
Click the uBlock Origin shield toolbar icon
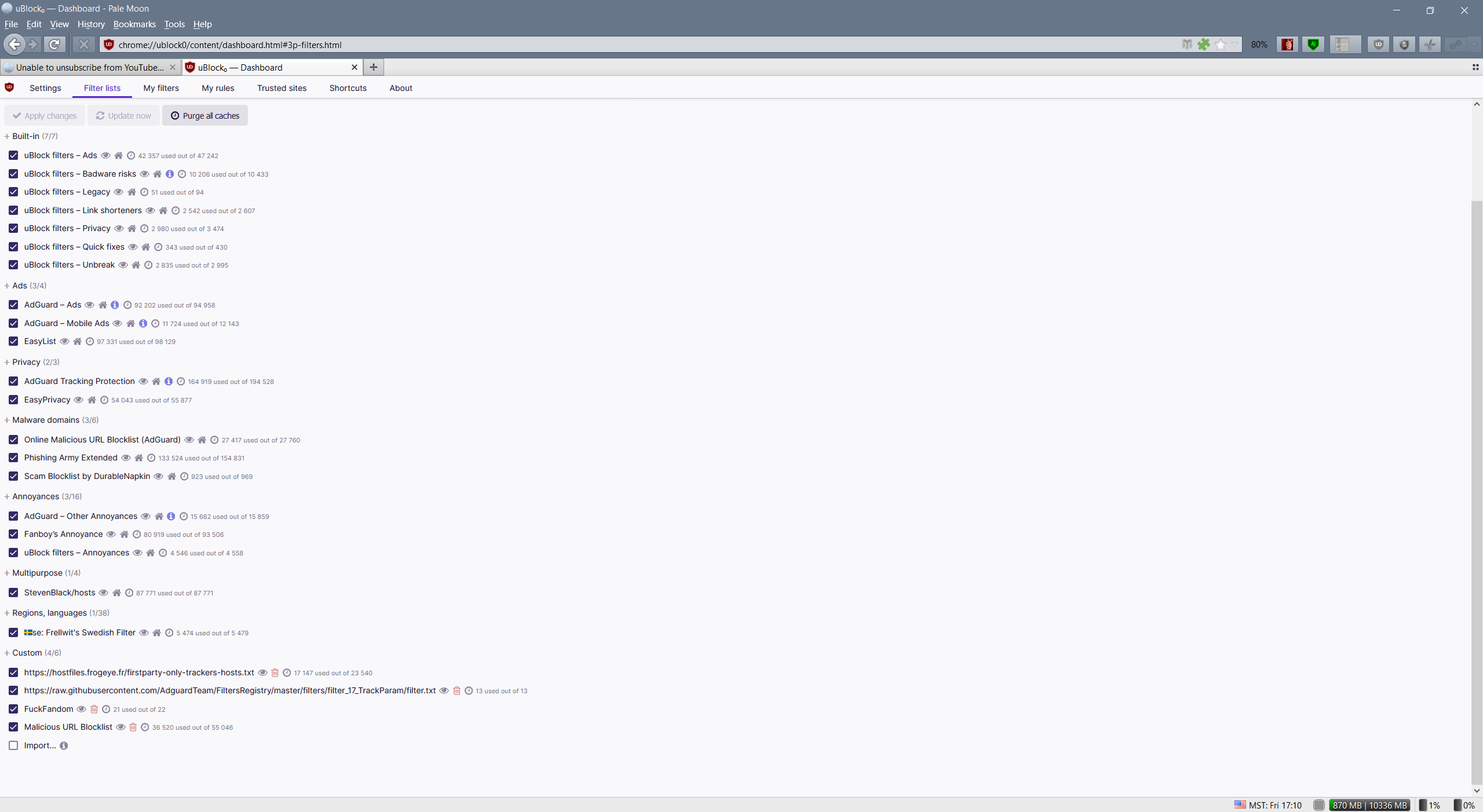click(1379, 45)
